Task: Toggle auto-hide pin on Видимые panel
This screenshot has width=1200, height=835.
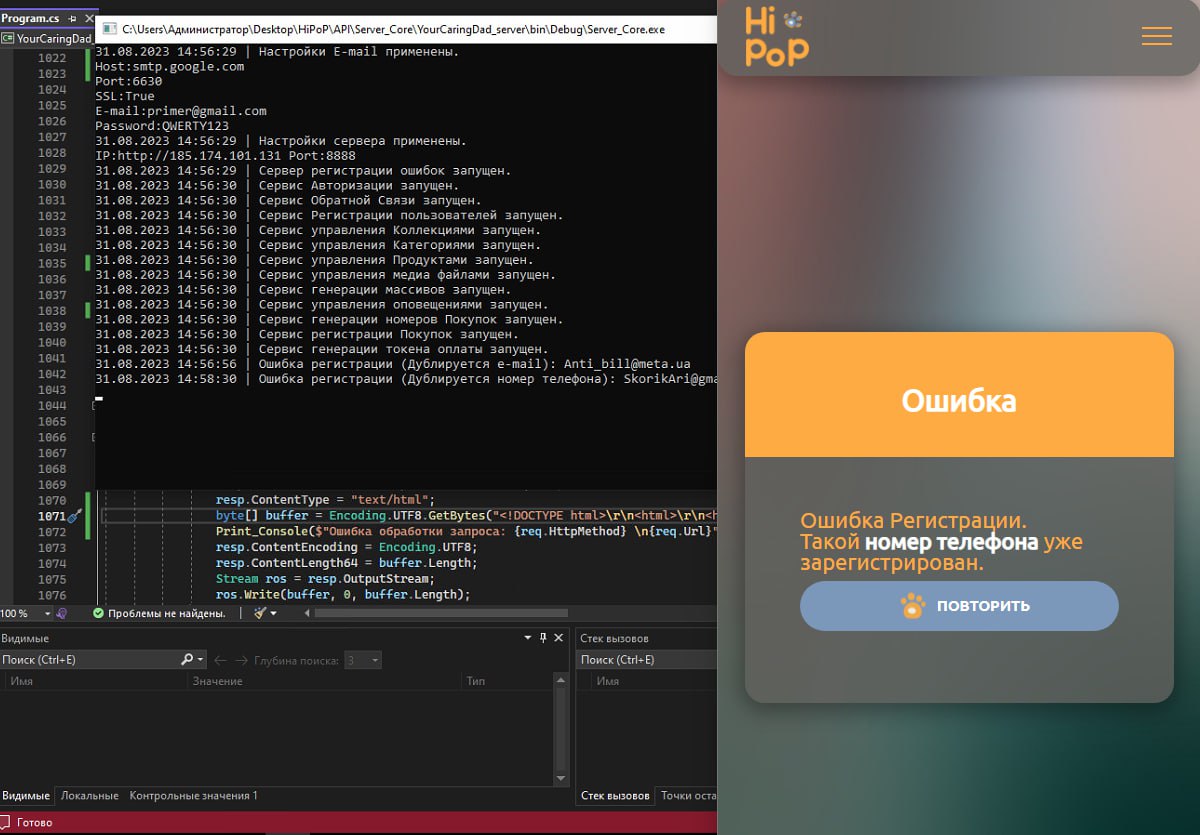Action: coord(543,638)
